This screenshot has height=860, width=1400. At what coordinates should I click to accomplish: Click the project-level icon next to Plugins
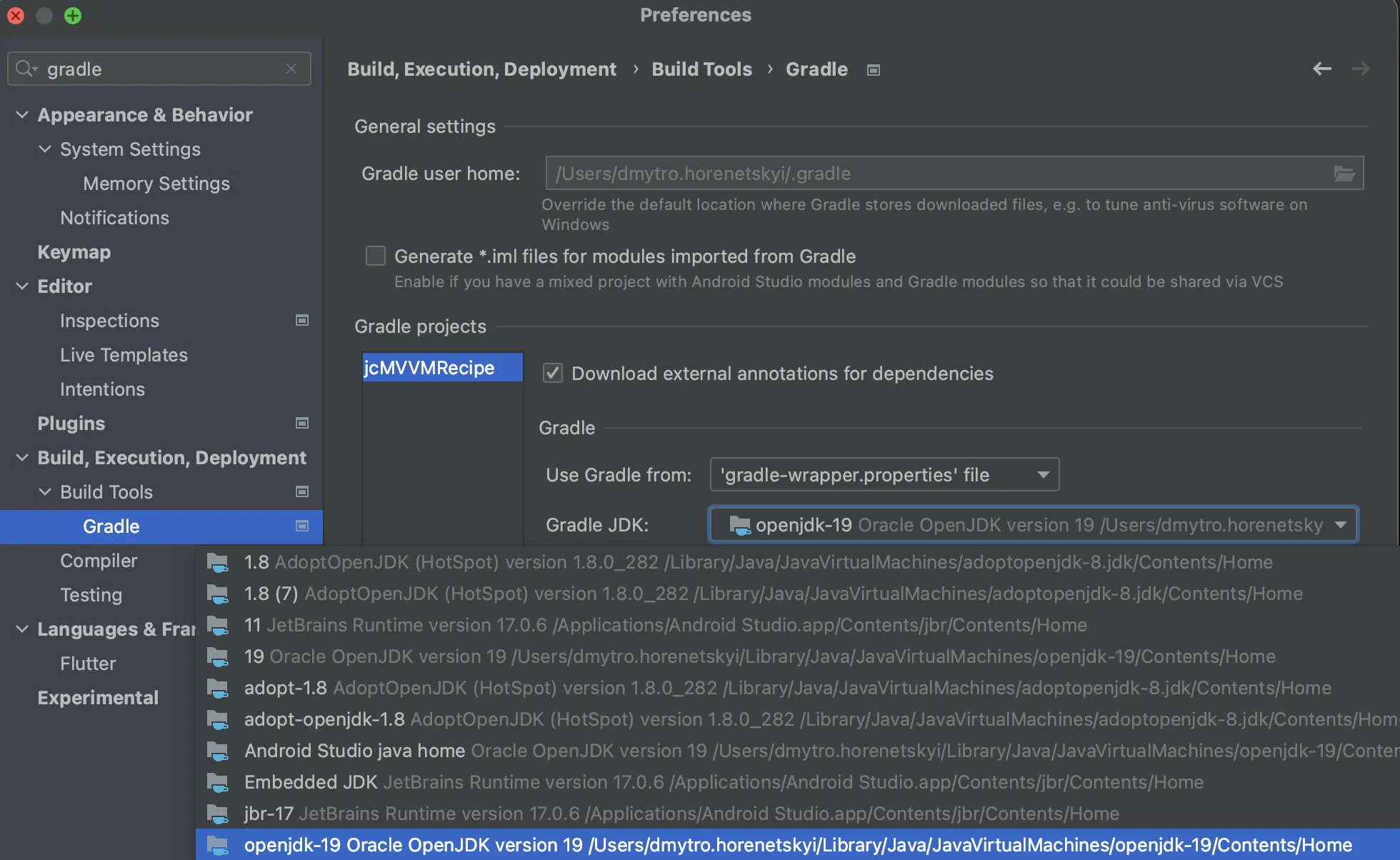click(x=302, y=424)
